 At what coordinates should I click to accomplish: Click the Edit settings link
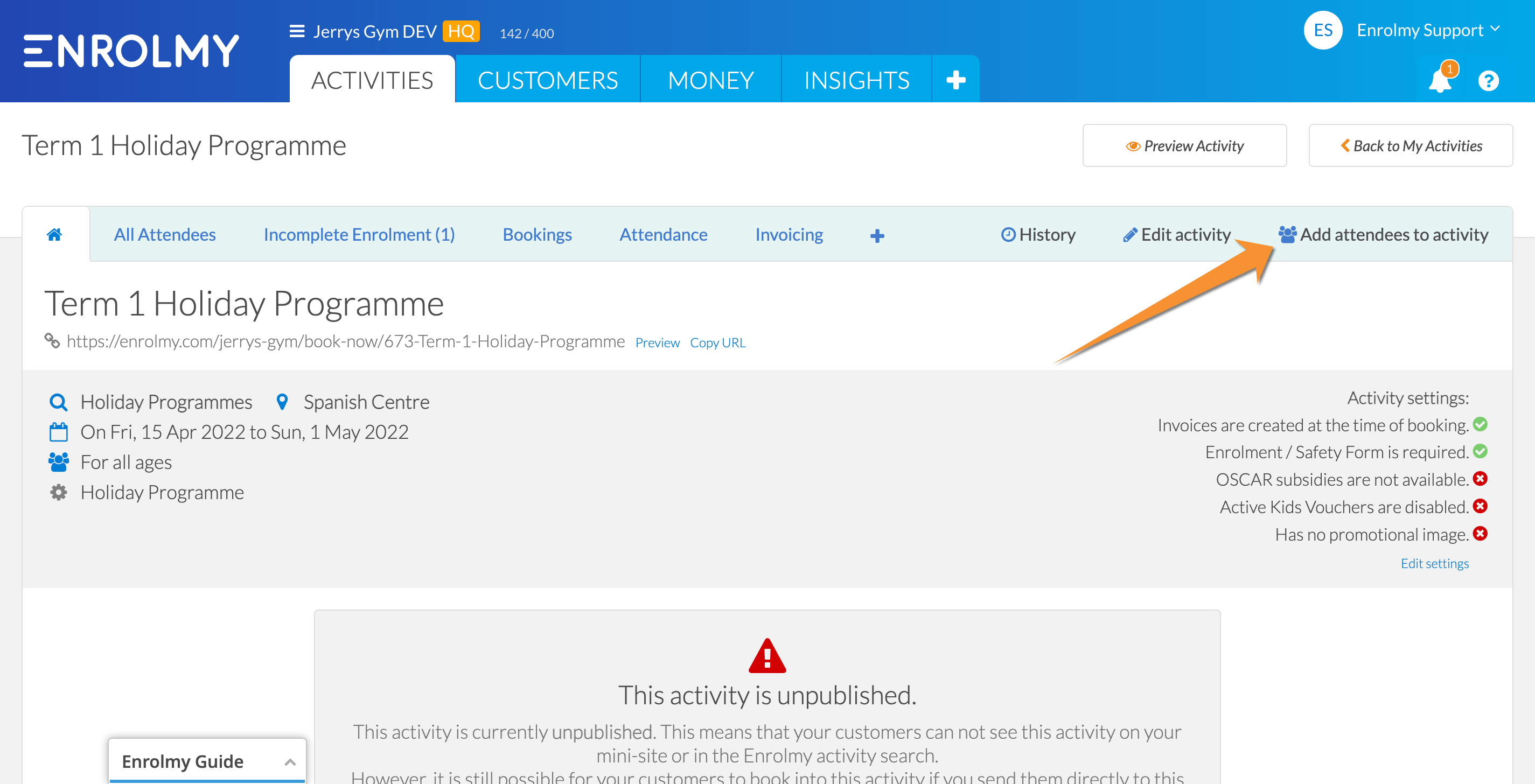1434,563
